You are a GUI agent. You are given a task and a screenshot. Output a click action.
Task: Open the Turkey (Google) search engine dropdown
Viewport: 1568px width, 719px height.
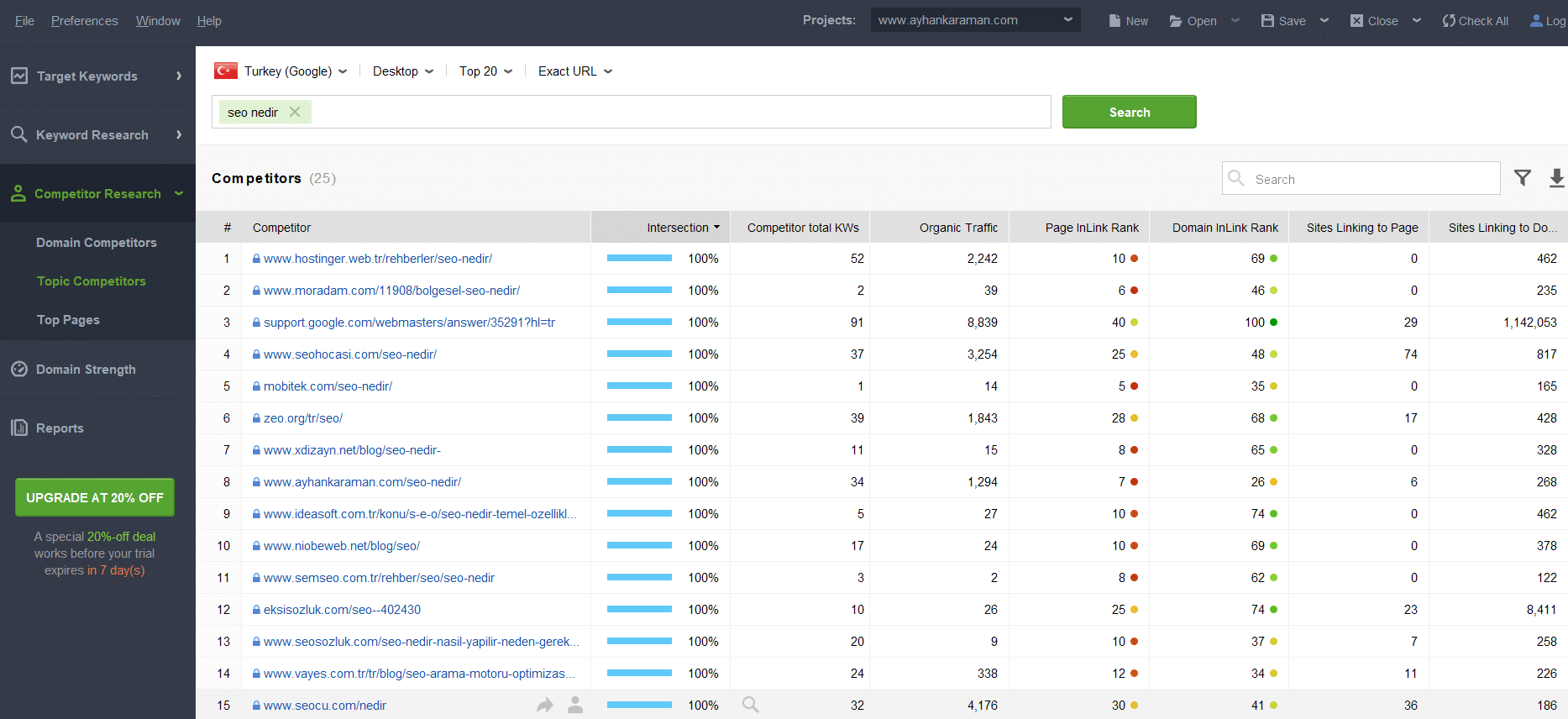[x=296, y=71]
